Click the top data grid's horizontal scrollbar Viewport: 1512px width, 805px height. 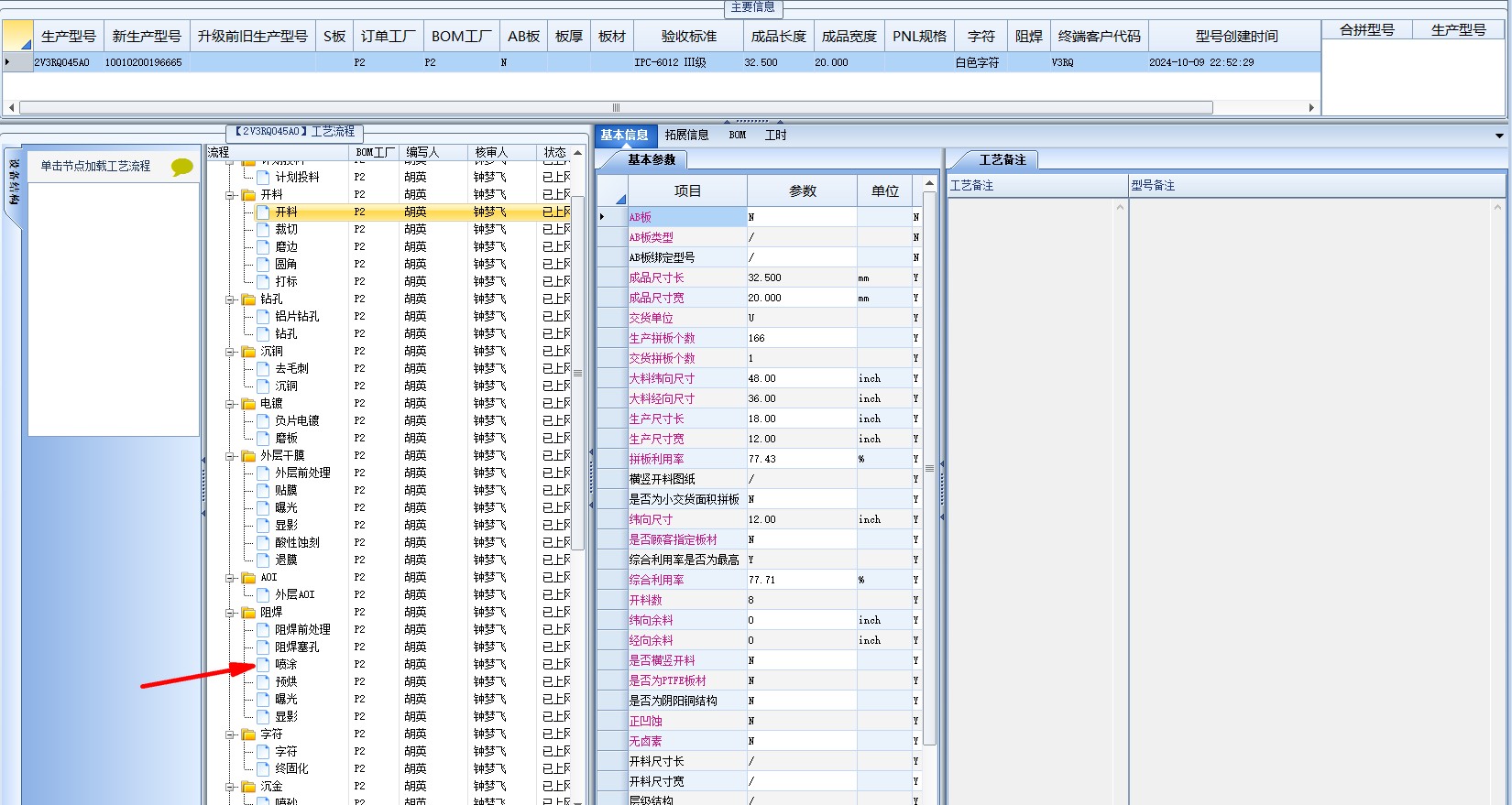pos(616,108)
